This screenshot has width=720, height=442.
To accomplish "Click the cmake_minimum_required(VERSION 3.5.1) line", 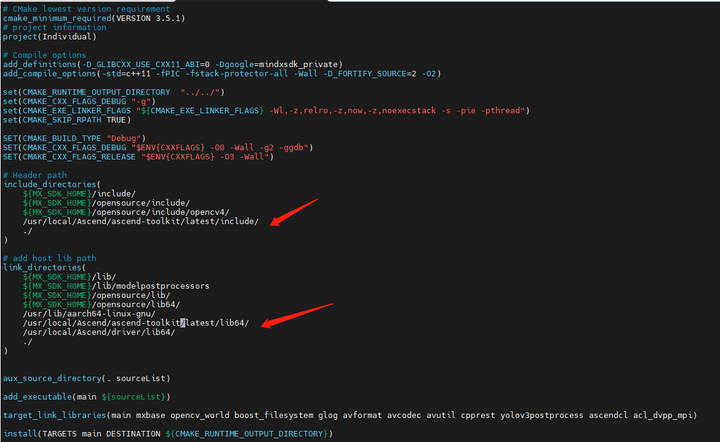I will click(94, 18).
